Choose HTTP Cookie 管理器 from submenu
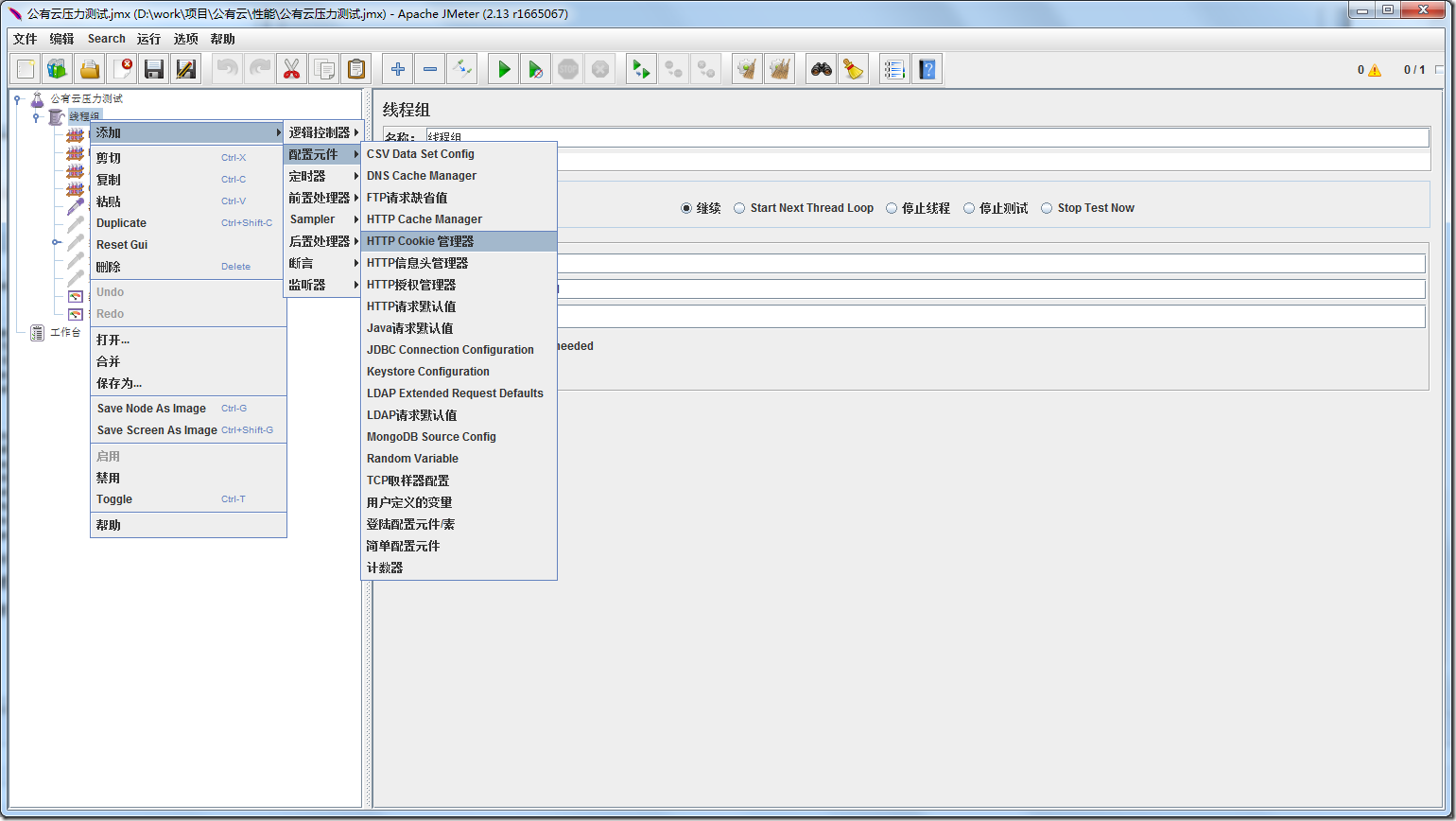This screenshot has width=1456, height=821. [459, 241]
